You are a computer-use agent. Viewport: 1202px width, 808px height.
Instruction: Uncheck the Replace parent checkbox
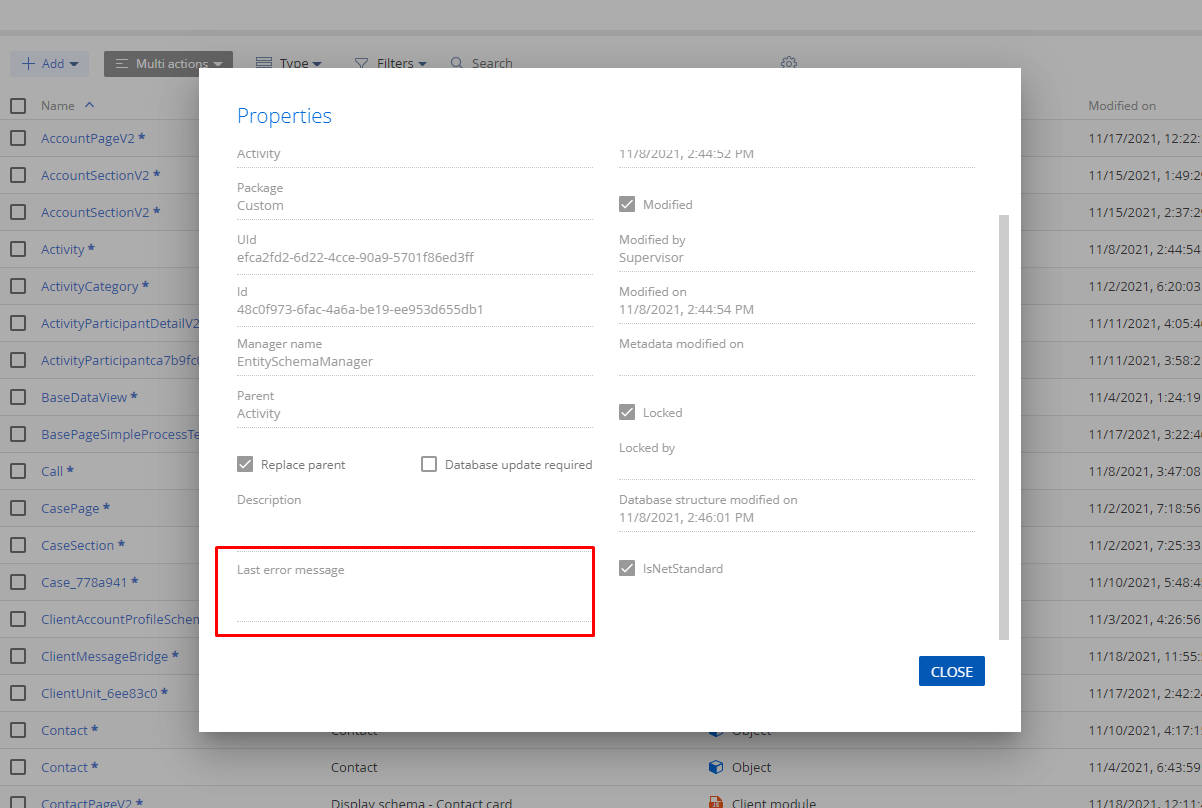click(245, 464)
